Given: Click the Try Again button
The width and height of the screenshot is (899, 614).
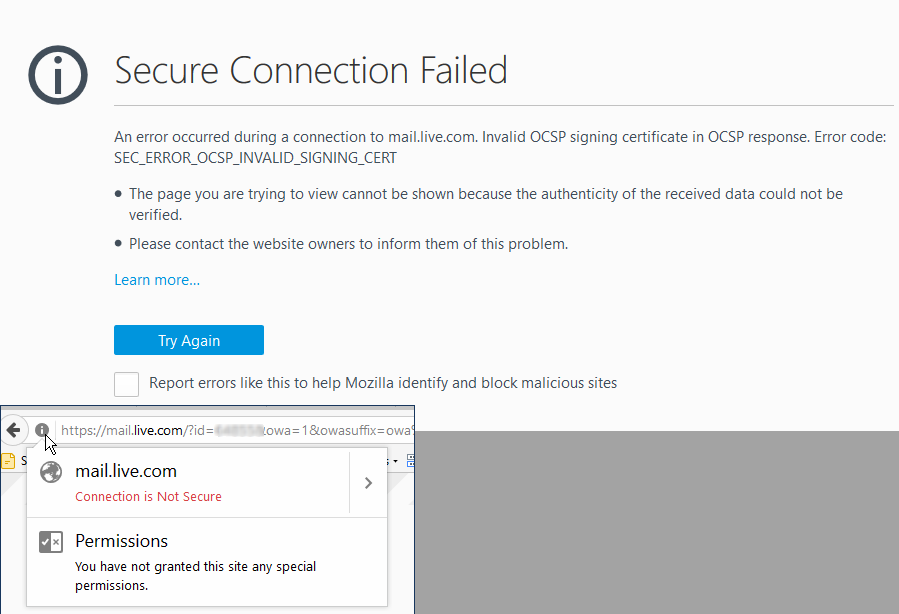Looking at the screenshot, I should 189,340.
